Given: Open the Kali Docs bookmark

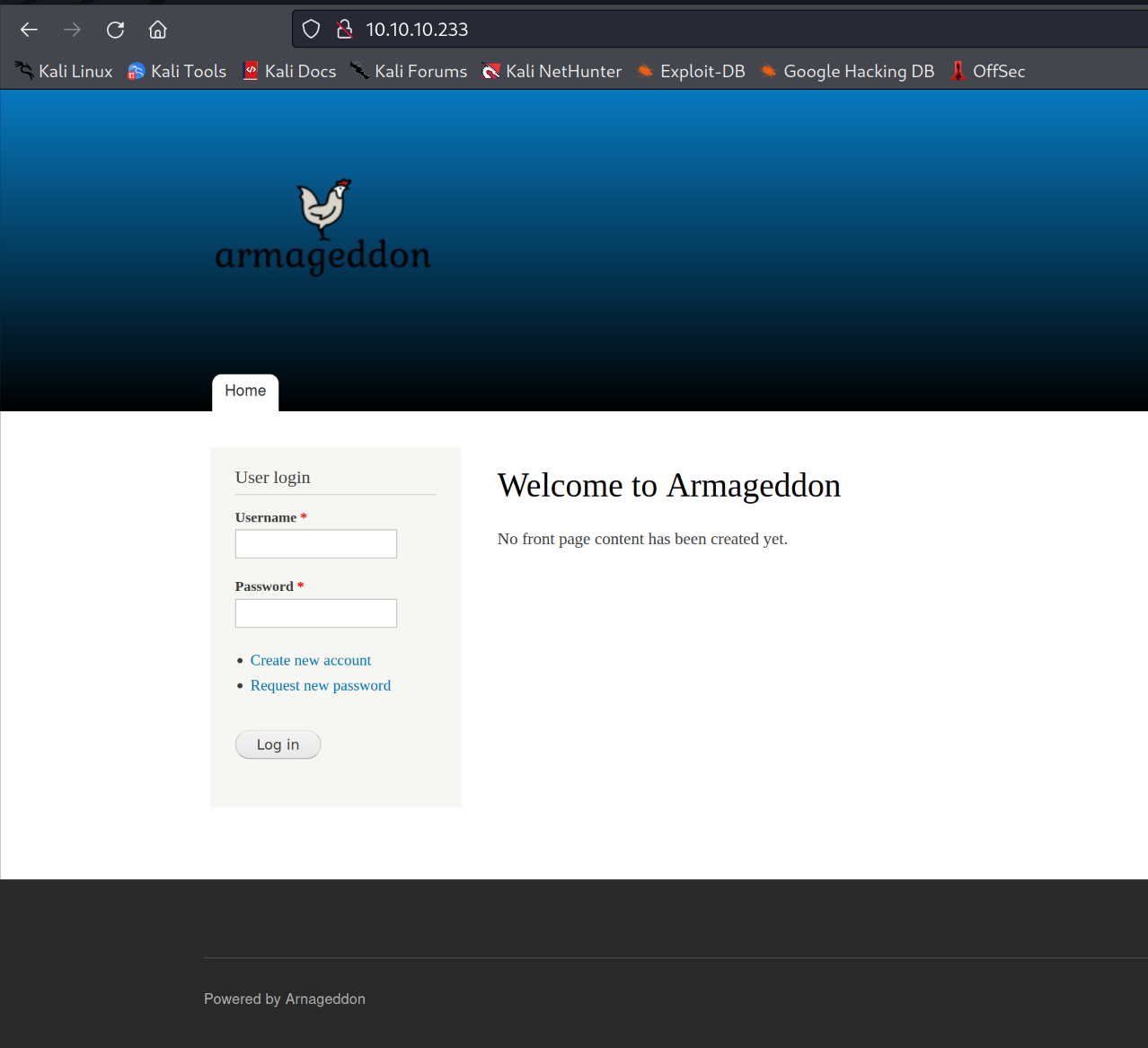Looking at the screenshot, I should pyautogui.click(x=289, y=71).
